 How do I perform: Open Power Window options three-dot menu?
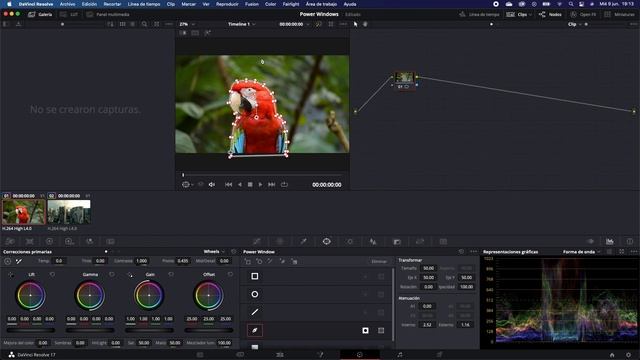473,251
